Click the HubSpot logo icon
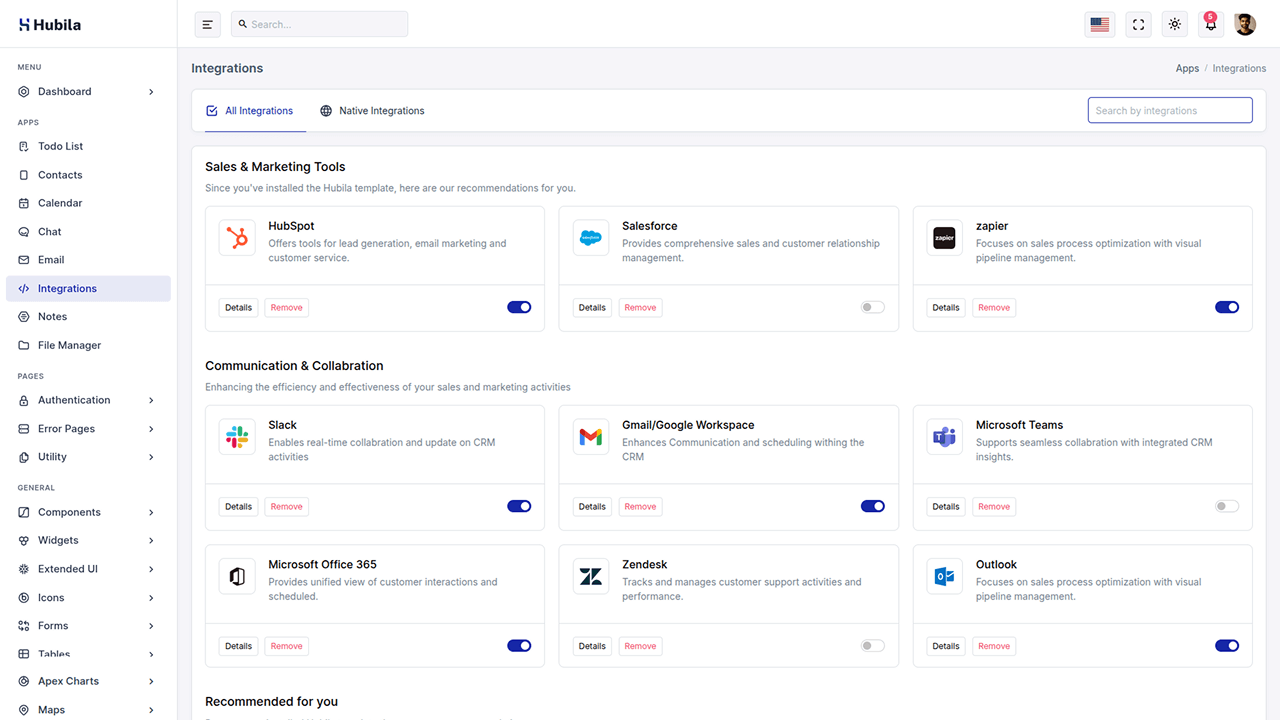 point(237,238)
